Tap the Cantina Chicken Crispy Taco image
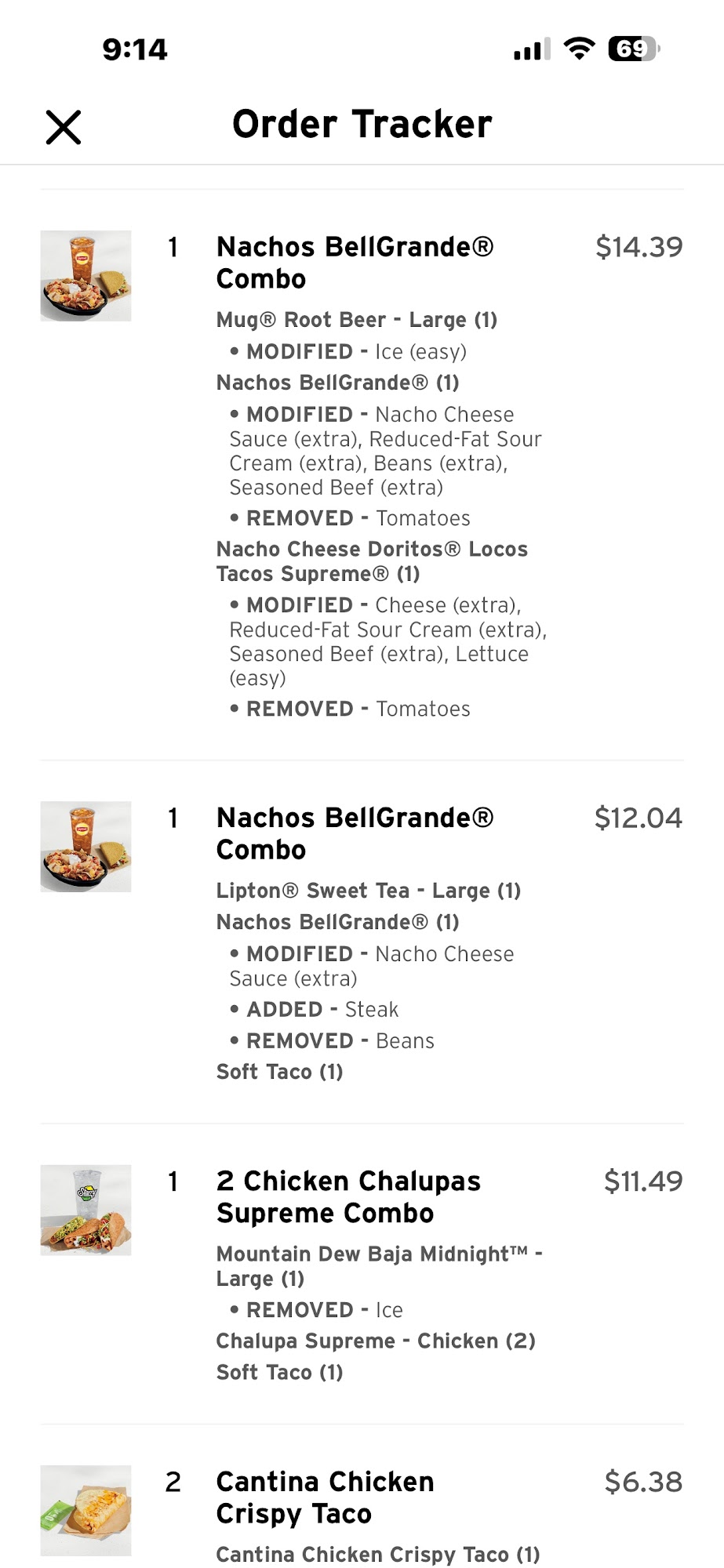 coord(85,1511)
